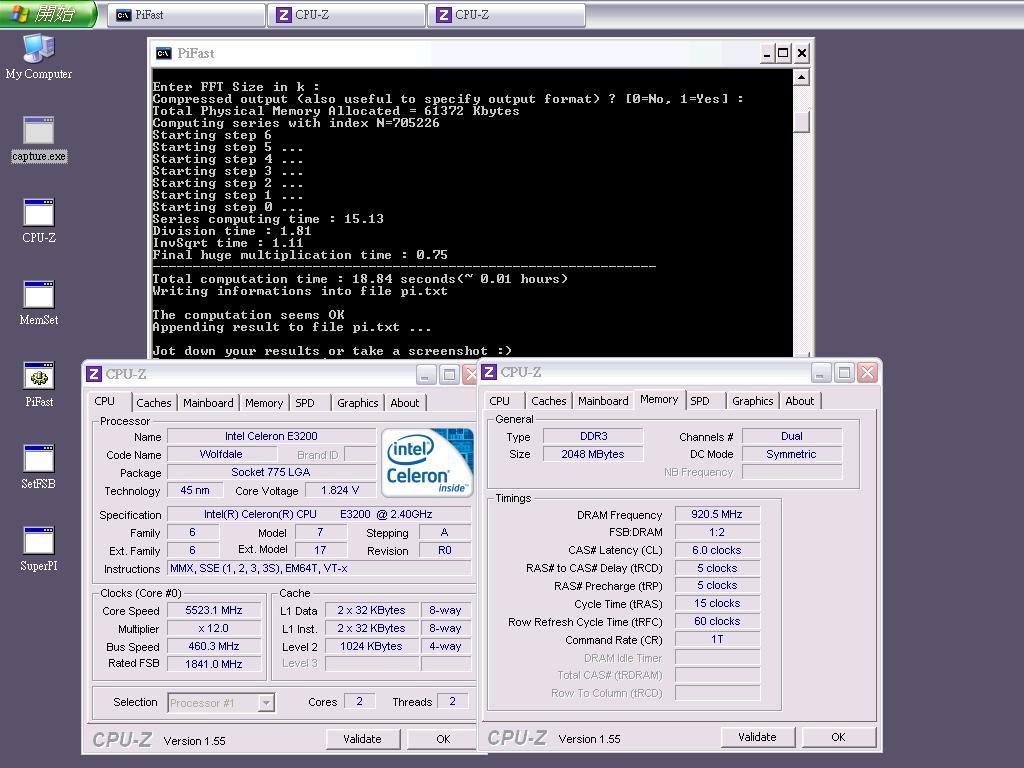Minimize the PiFast window
Screen dimensions: 1024x768
click(767, 54)
